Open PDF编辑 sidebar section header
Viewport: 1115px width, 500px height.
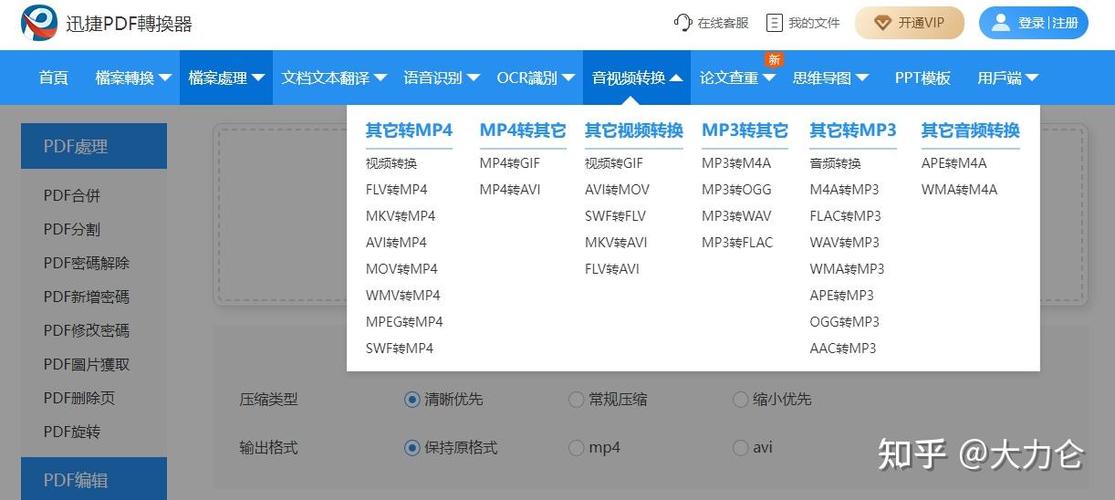[94, 479]
